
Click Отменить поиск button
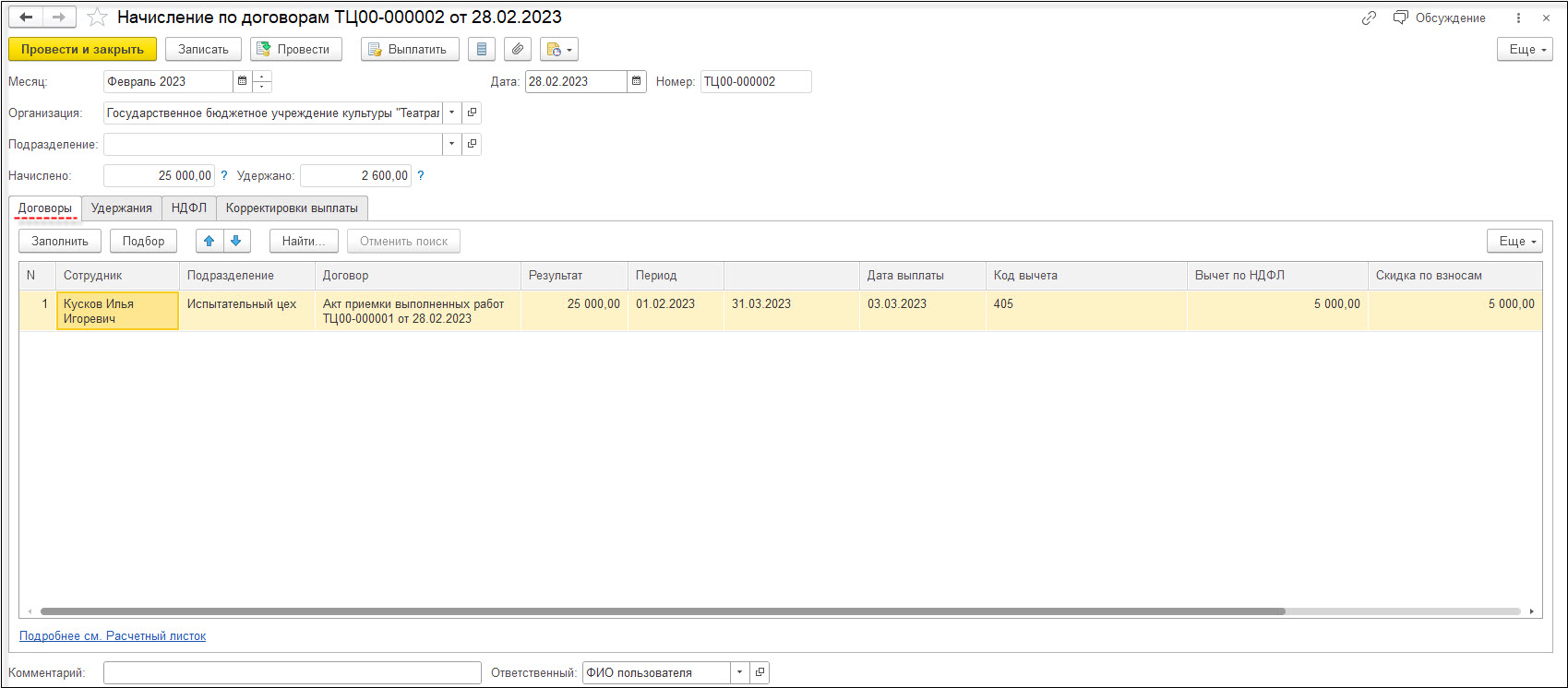403,241
